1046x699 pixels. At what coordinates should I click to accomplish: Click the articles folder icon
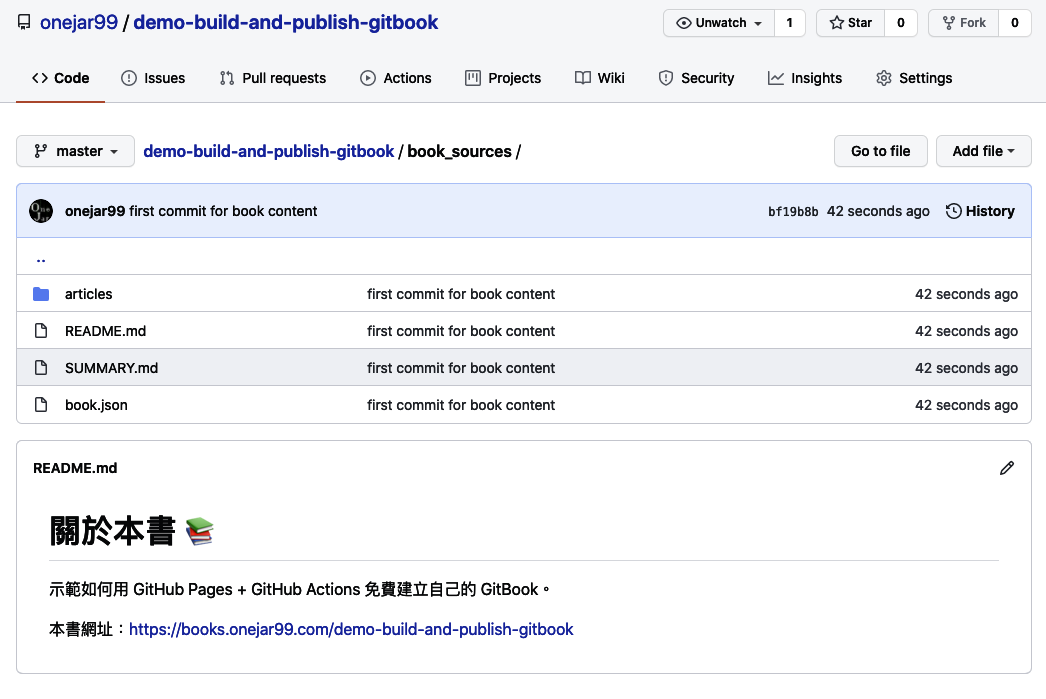[41, 294]
